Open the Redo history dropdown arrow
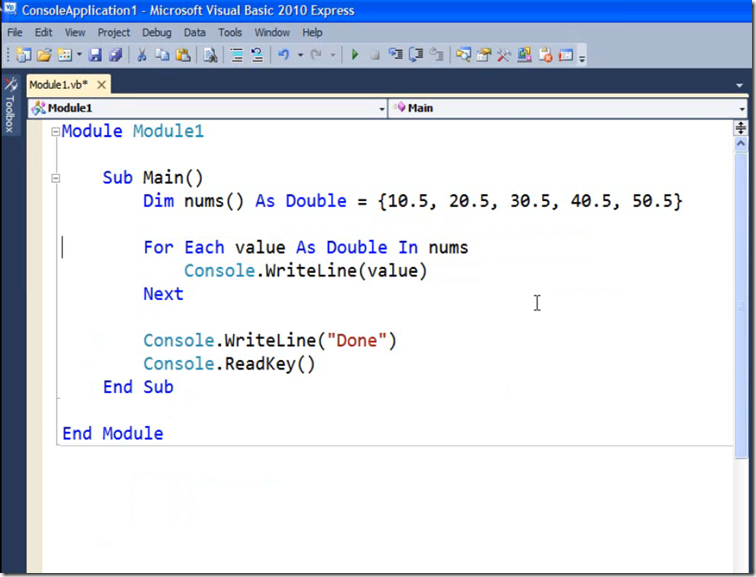Image resolution: width=756 pixels, height=577 pixels. [333, 55]
